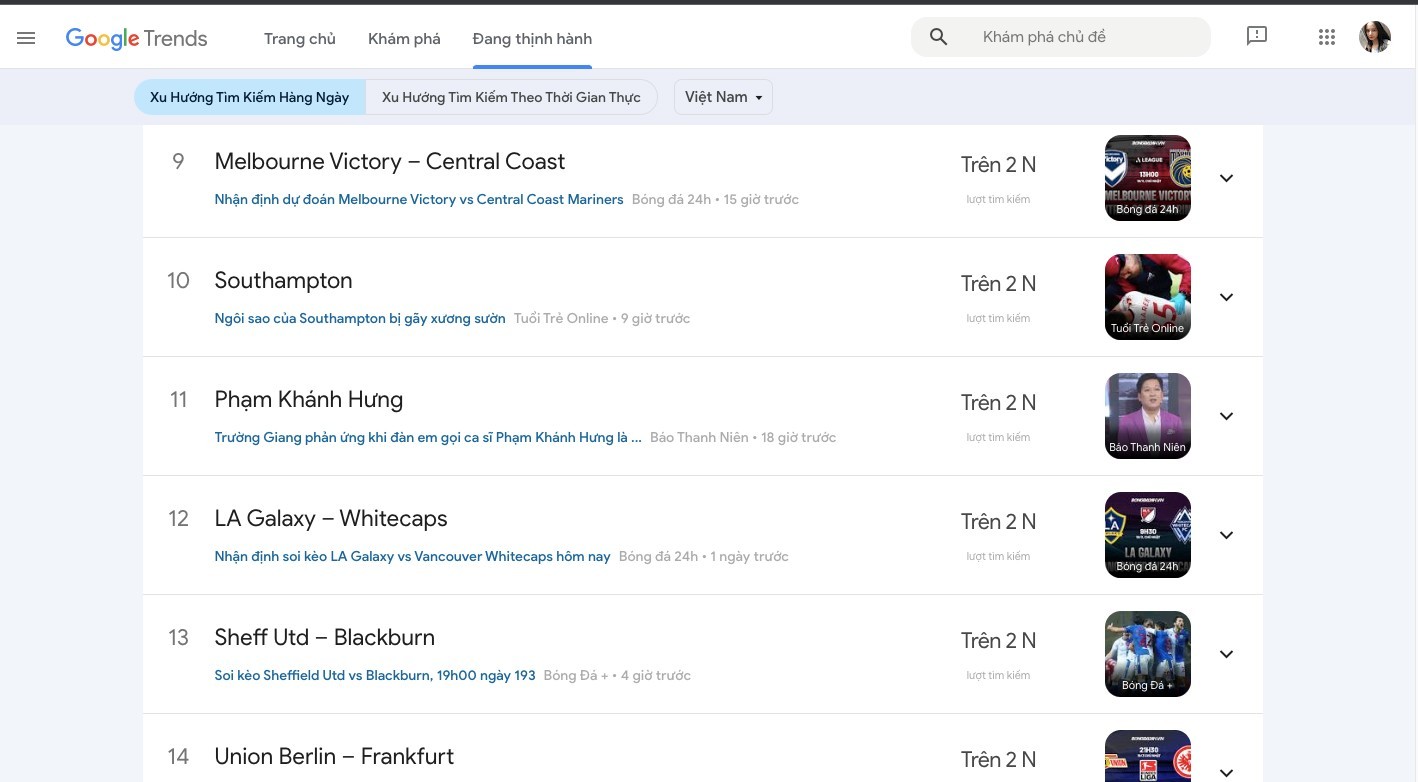The width and height of the screenshot is (1418, 782).
Task: Expand the Melbourne Victory – Central Coast row
Action: (1226, 178)
